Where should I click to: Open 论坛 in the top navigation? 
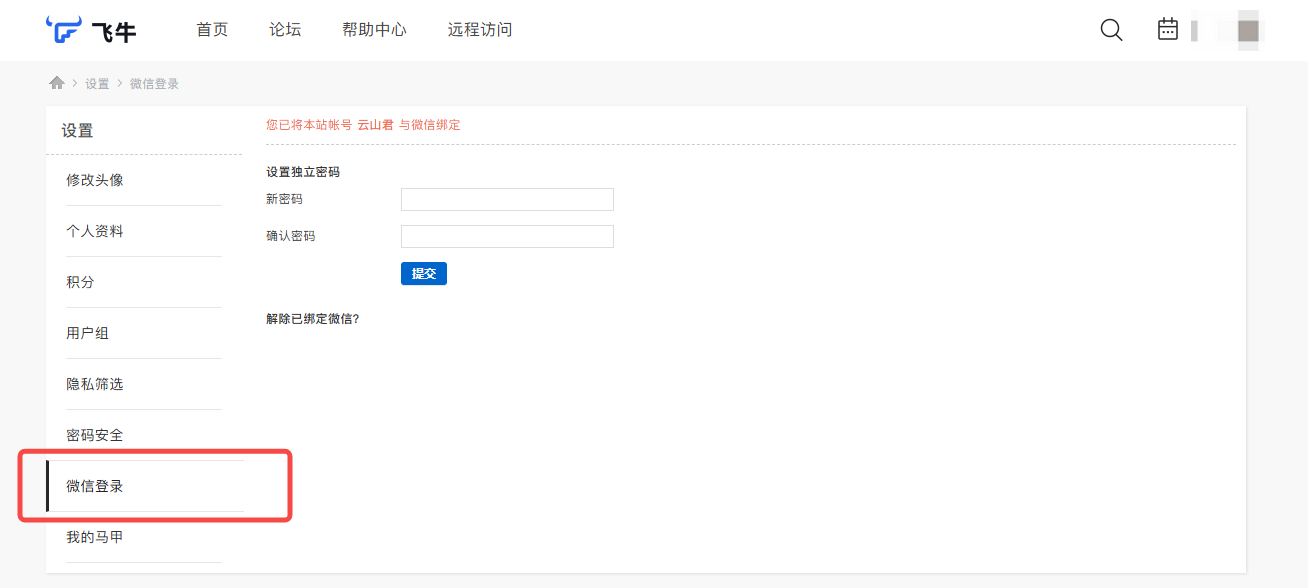(285, 30)
